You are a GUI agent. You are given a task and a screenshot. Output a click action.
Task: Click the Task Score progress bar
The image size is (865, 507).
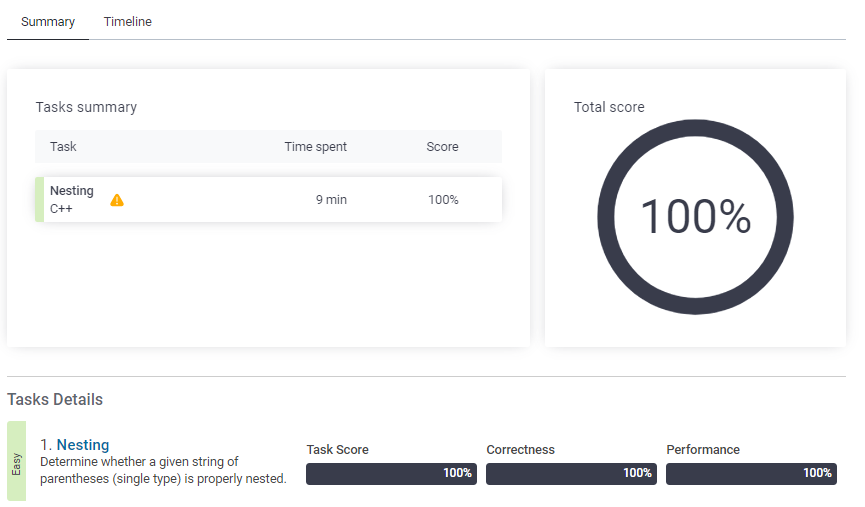point(391,474)
